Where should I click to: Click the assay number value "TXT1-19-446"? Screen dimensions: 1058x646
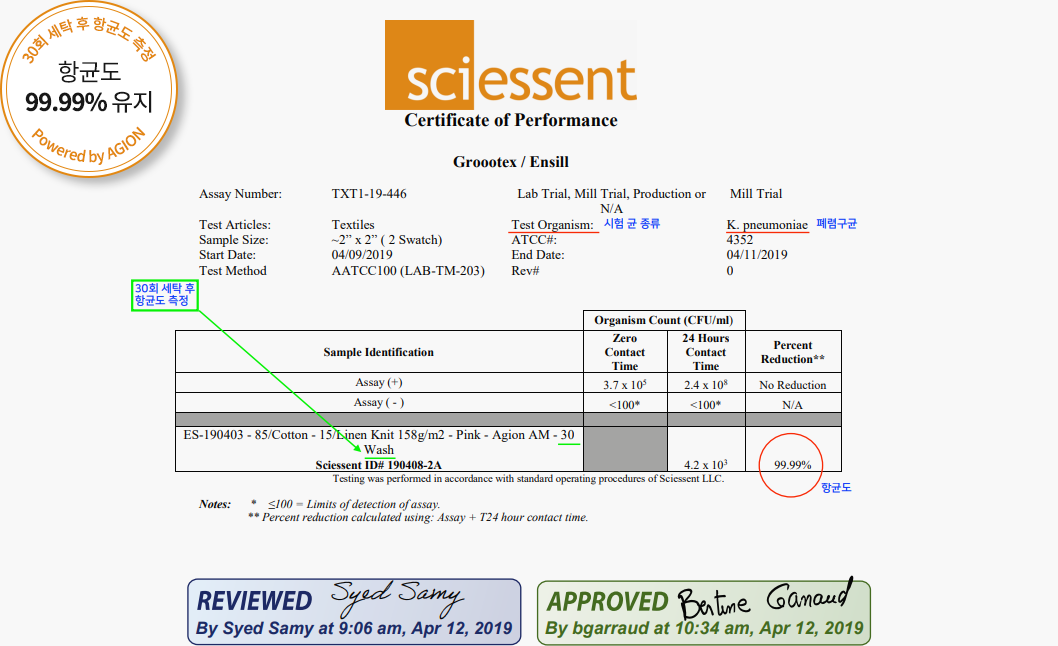tap(369, 194)
